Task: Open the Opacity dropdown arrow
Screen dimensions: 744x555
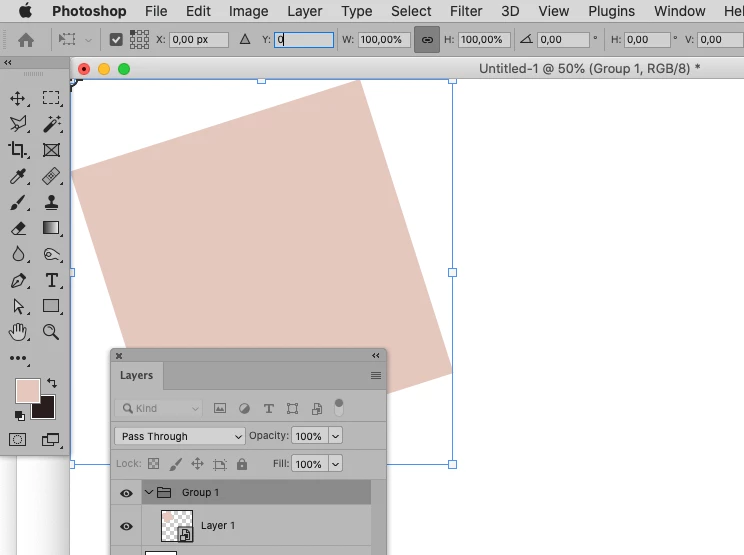Action: pos(335,436)
